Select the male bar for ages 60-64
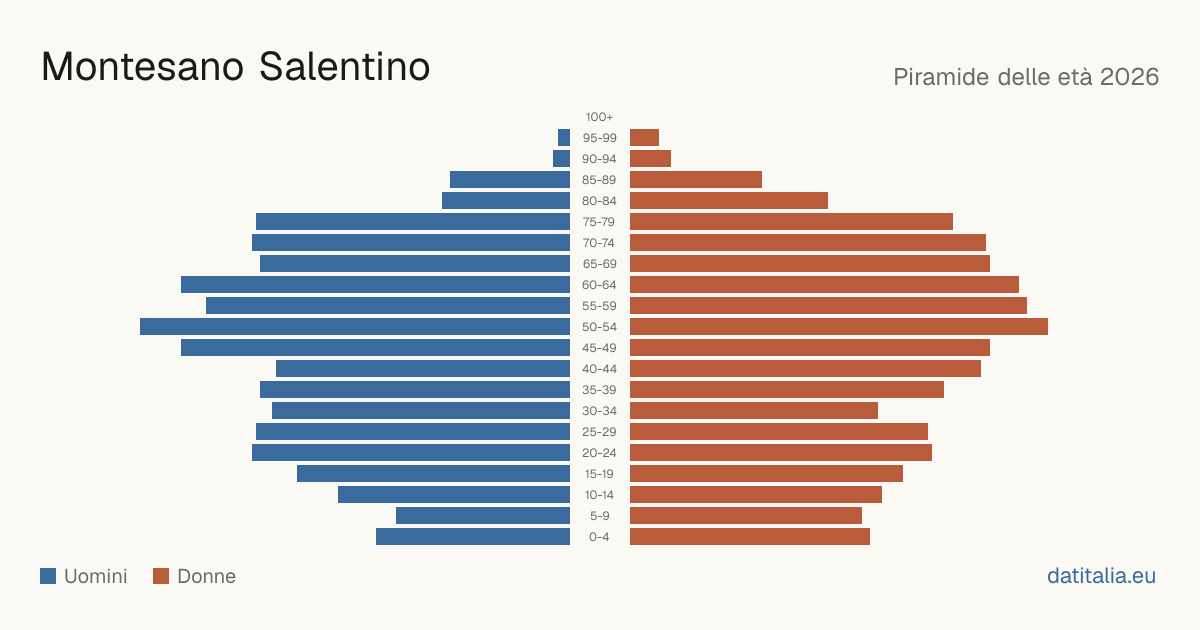Viewport: 1200px width, 630px height. pos(375,284)
